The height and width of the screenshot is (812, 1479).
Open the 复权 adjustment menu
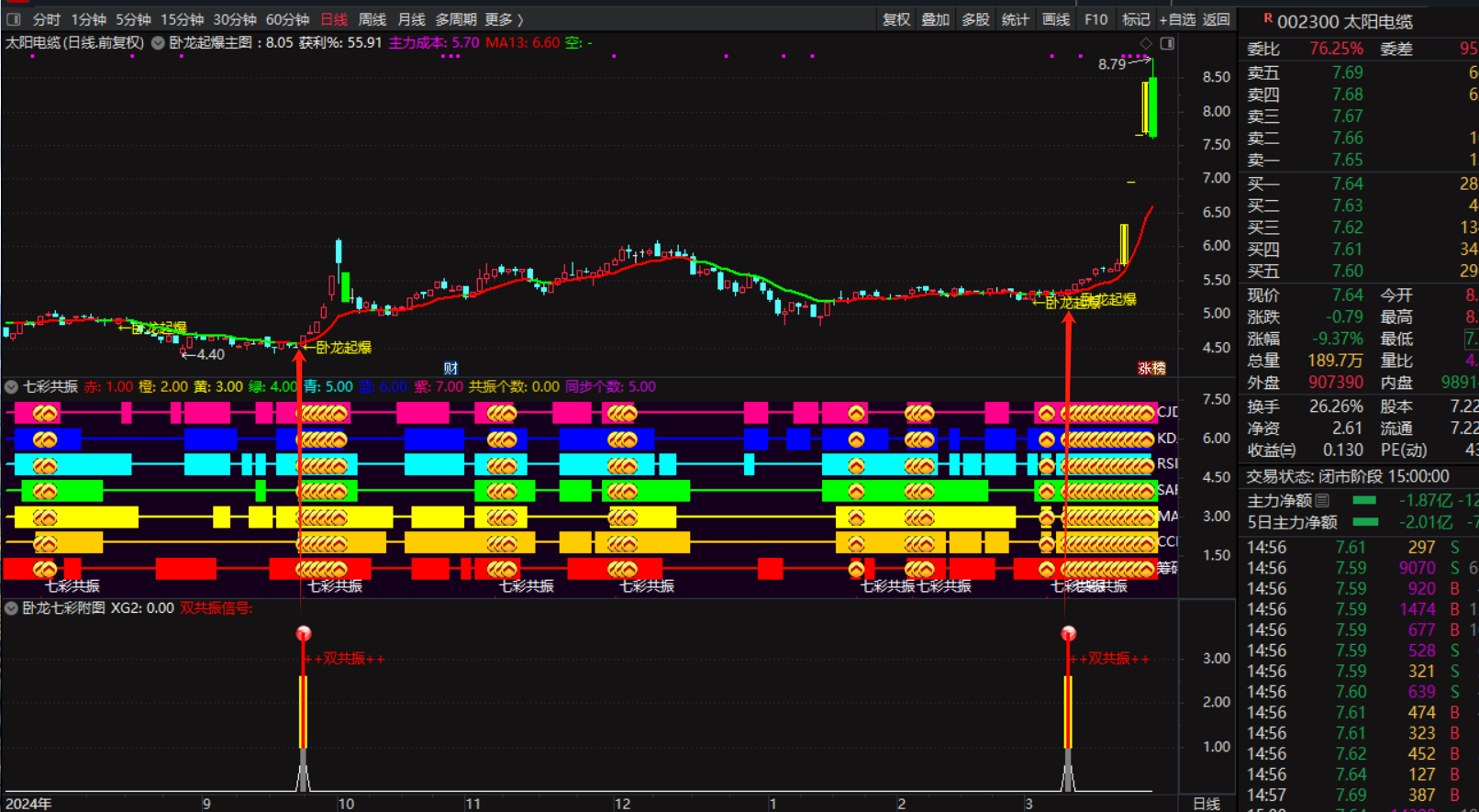[895, 19]
